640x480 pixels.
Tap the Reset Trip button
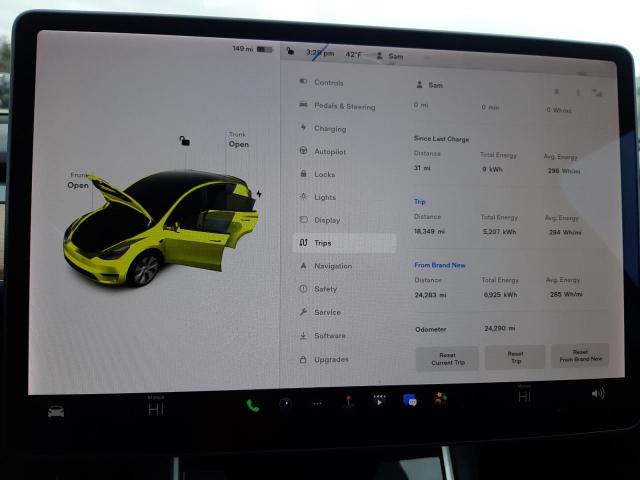click(515, 357)
